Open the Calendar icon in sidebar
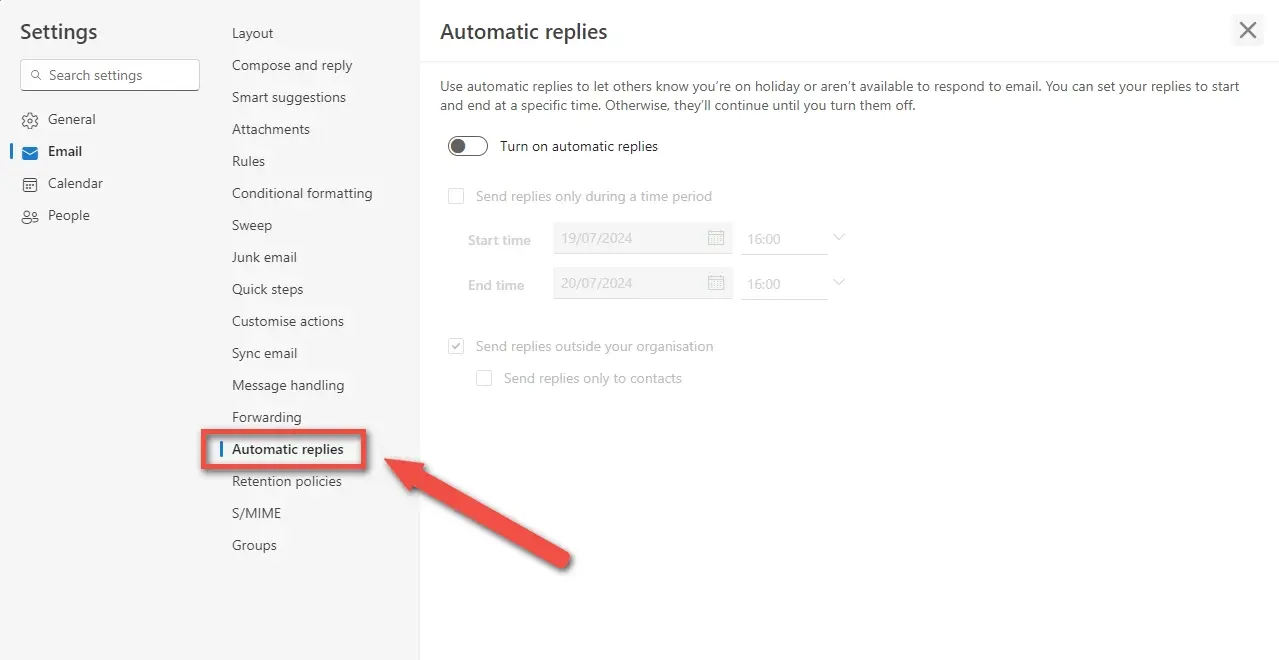 (x=30, y=184)
